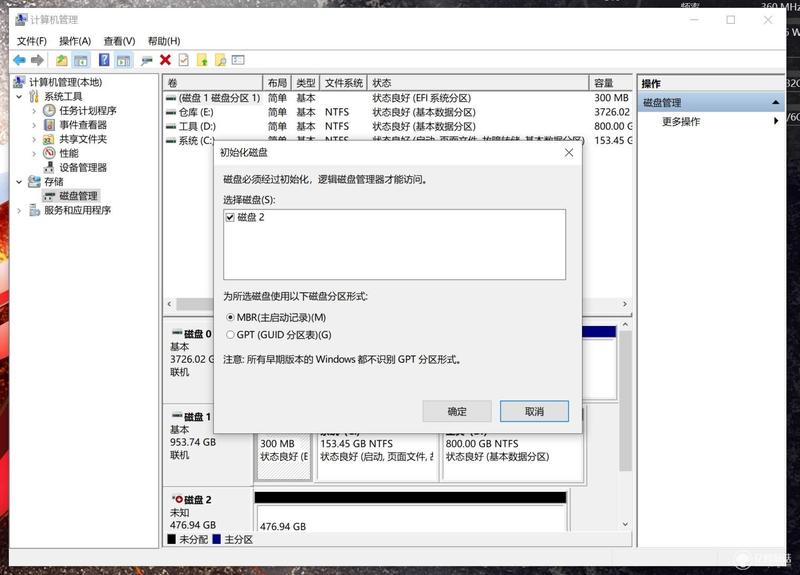This screenshot has width=800, height=575.
Task: Collapse the 磁盘管理 actions section arrow
Action: point(776,103)
